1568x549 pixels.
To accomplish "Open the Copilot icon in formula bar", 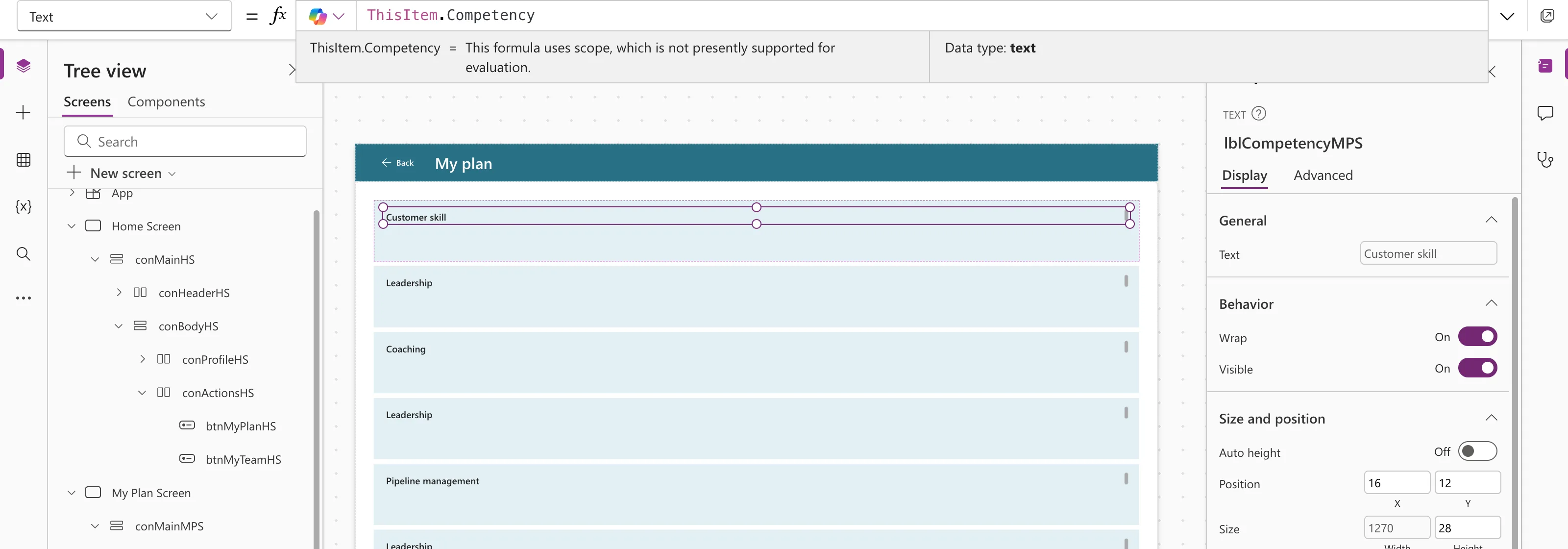I will pyautogui.click(x=318, y=17).
